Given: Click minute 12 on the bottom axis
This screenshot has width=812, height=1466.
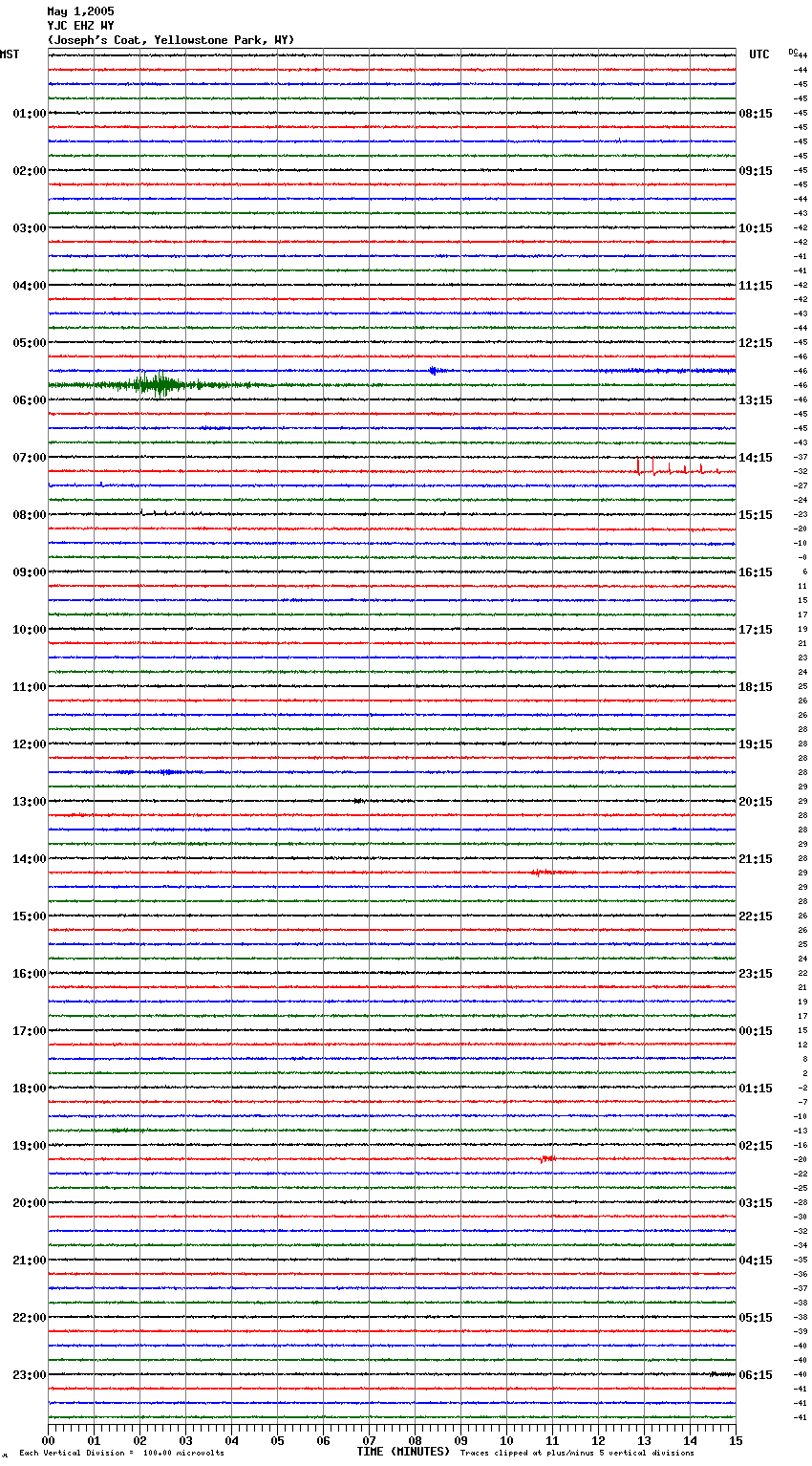Looking at the screenshot, I should point(598,1440).
